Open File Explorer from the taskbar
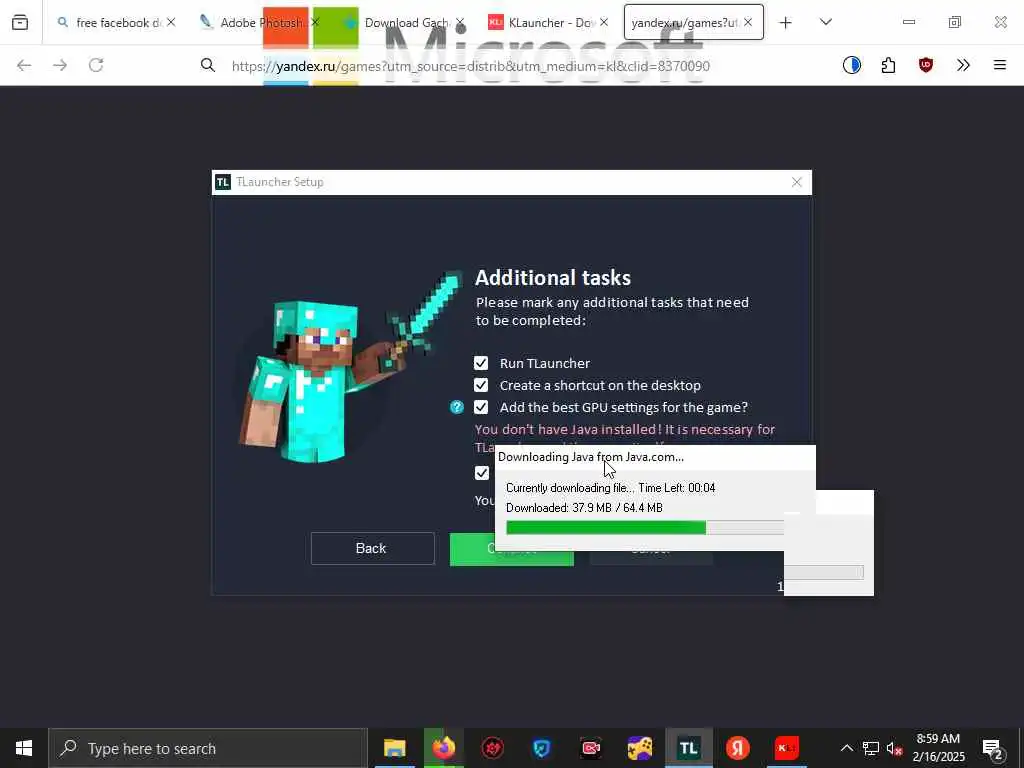 pos(394,748)
